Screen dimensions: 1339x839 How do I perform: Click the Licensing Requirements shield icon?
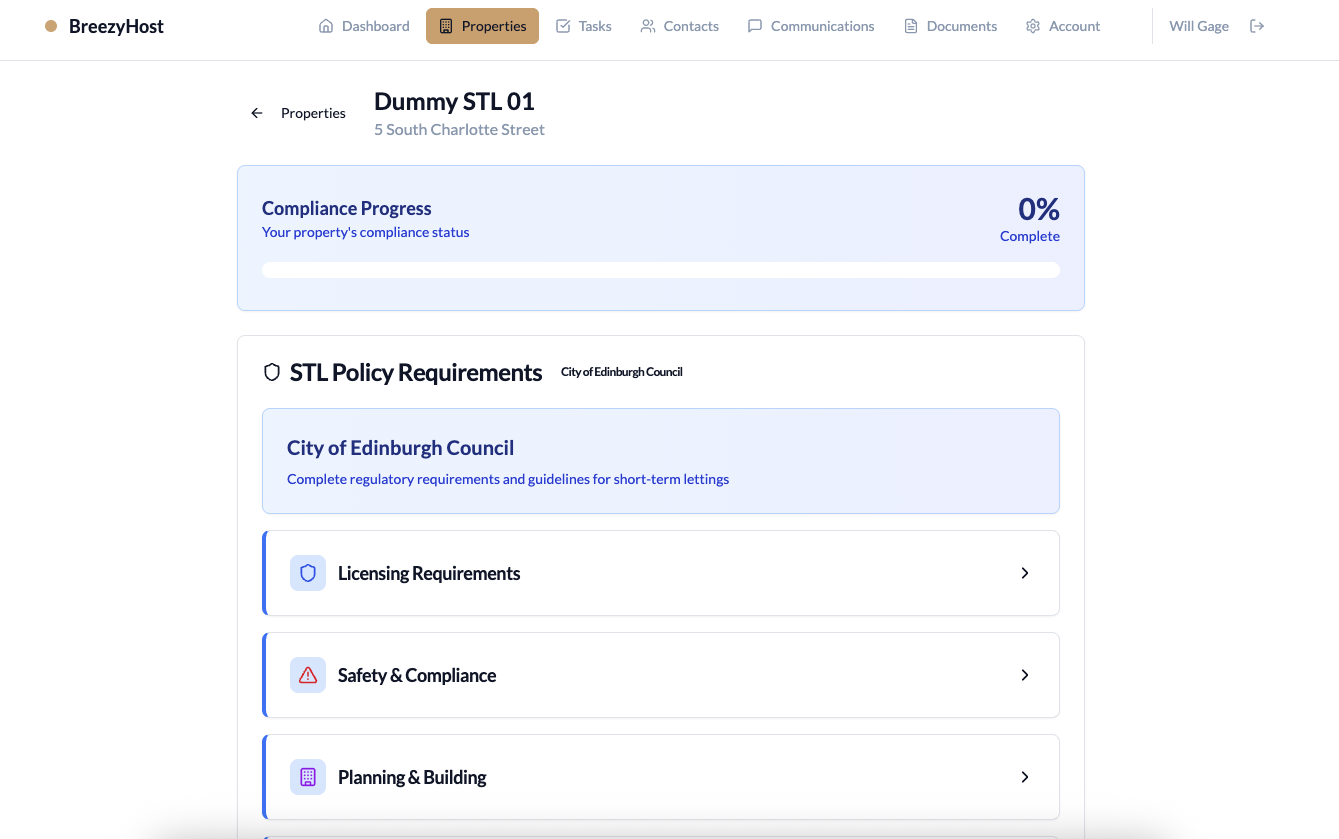pyautogui.click(x=308, y=573)
